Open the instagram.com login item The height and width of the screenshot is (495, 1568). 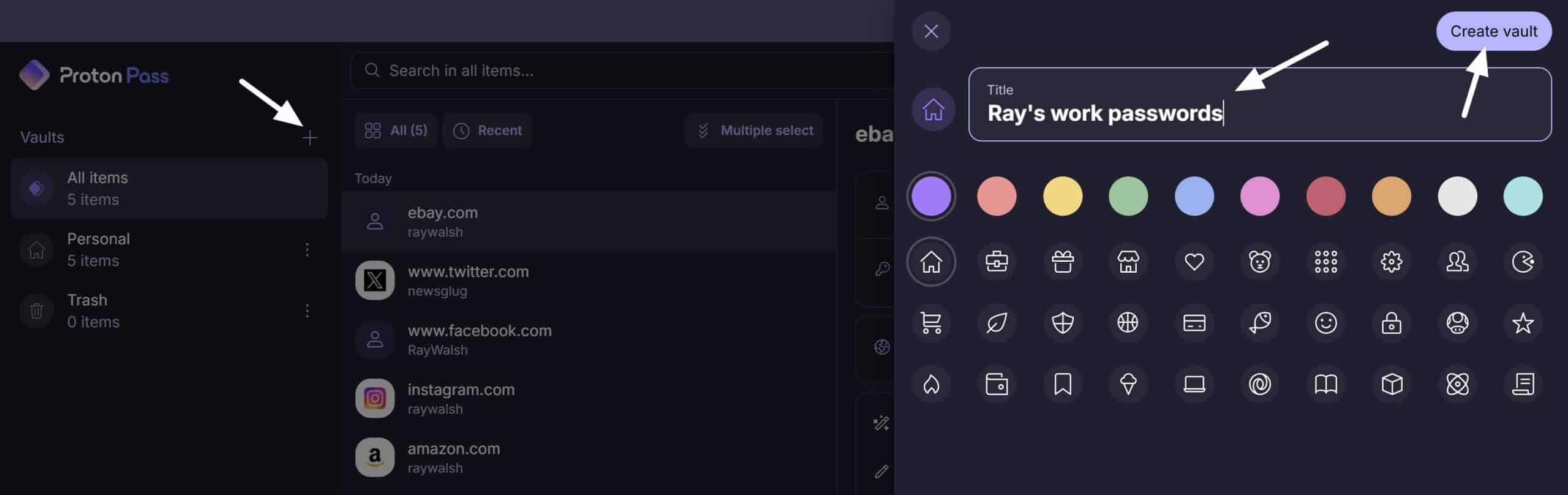pyautogui.click(x=589, y=398)
